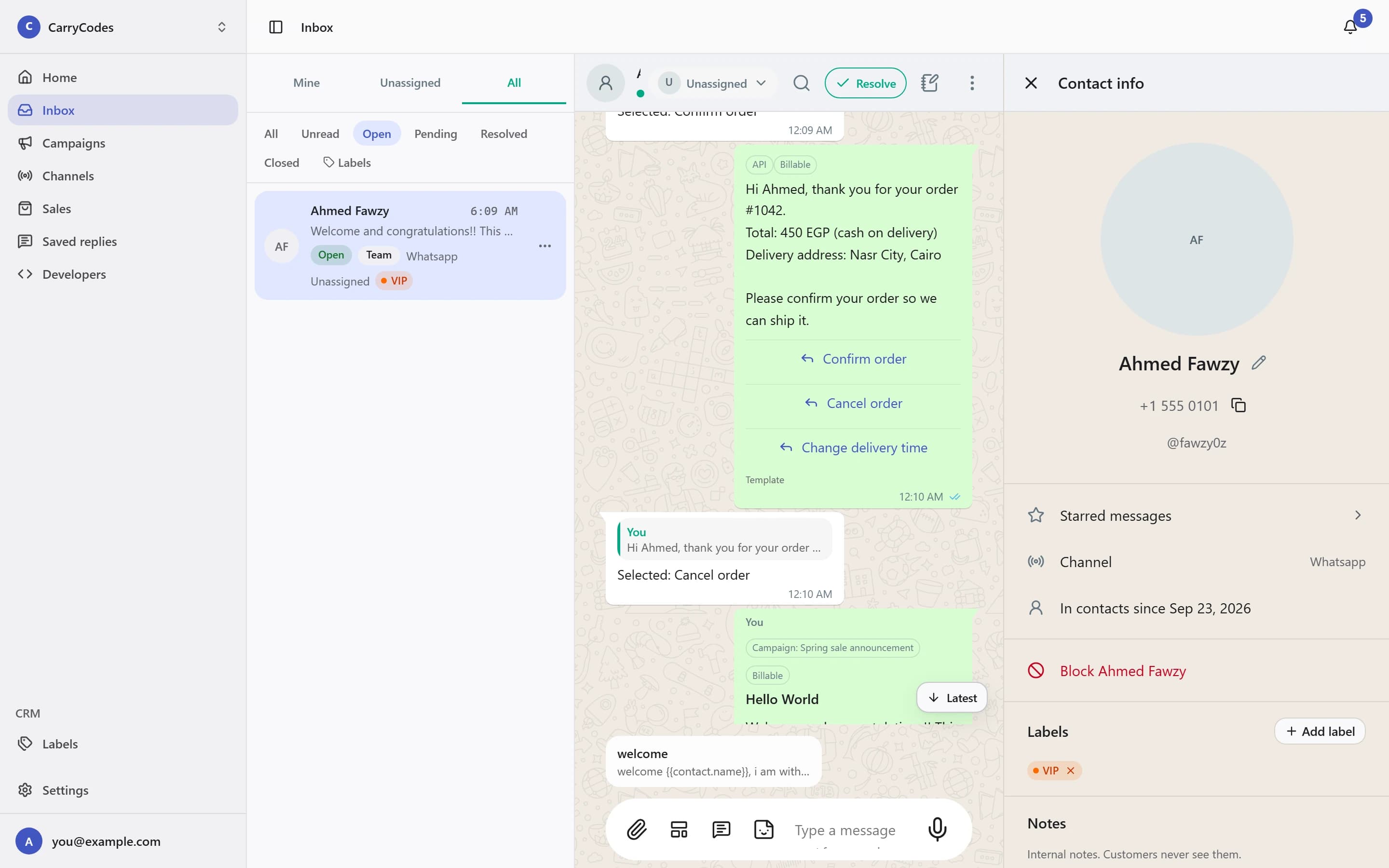Expand the CarryCodes workspace switcher
1389x868 pixels.
[123, 27]
